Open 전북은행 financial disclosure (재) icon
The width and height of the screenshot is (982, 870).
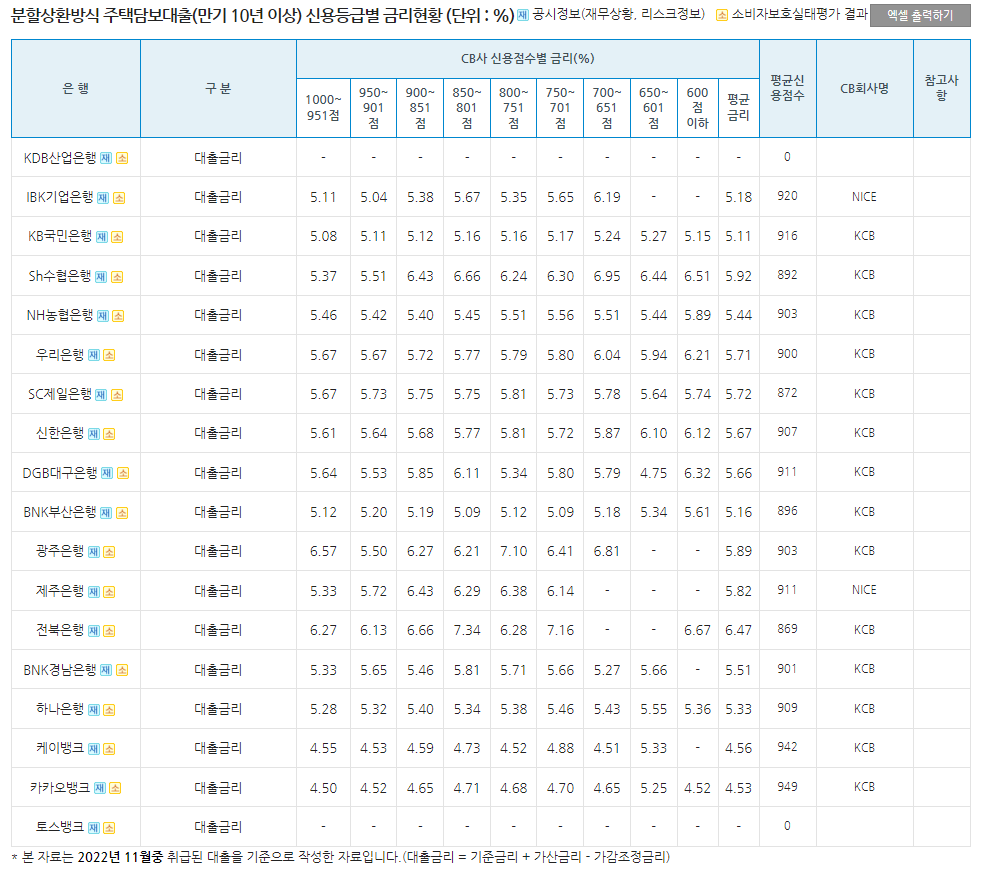click(x=93, y=631)
